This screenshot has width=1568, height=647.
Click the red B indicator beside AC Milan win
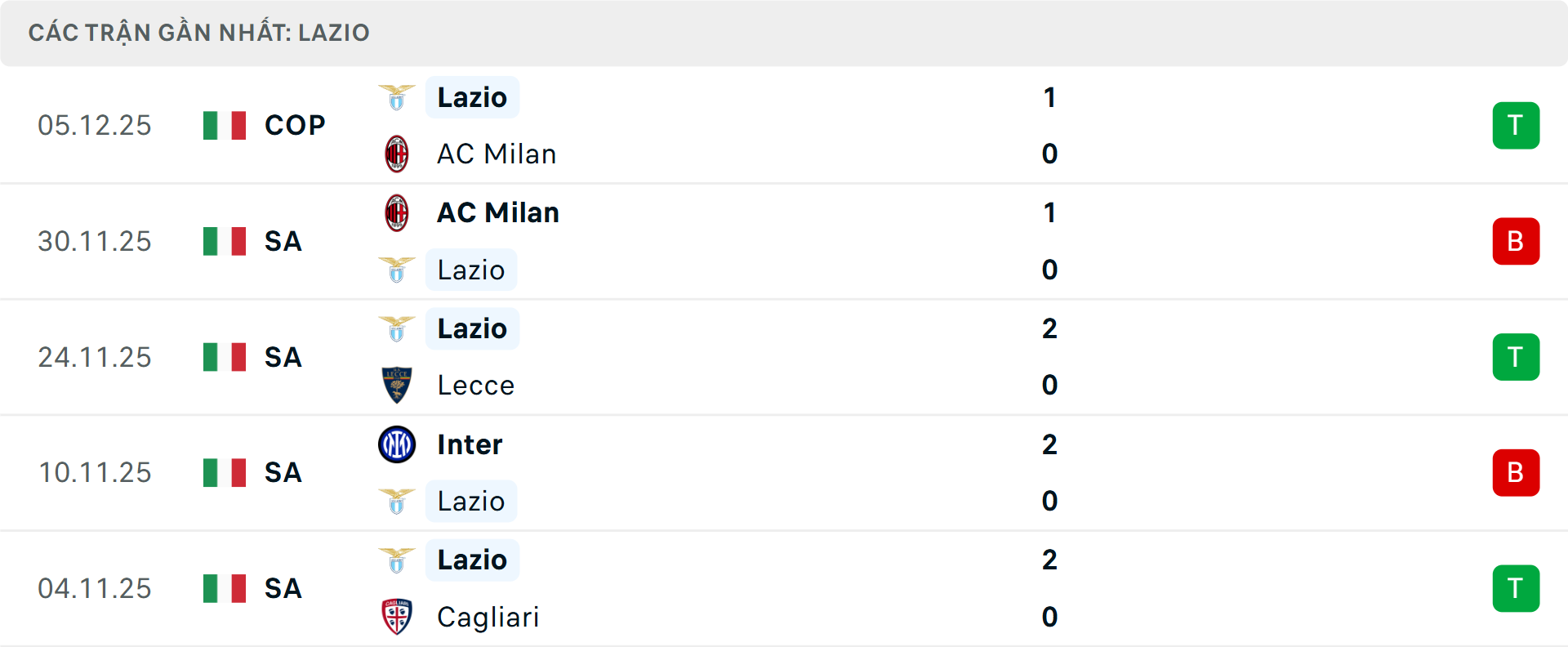coord(1517,241)
